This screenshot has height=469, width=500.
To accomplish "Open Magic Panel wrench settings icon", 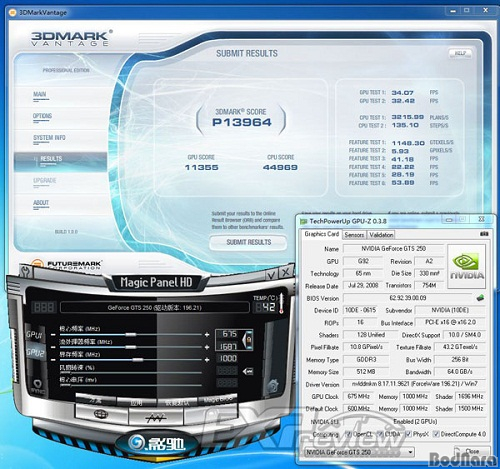I will coord(26,272).
